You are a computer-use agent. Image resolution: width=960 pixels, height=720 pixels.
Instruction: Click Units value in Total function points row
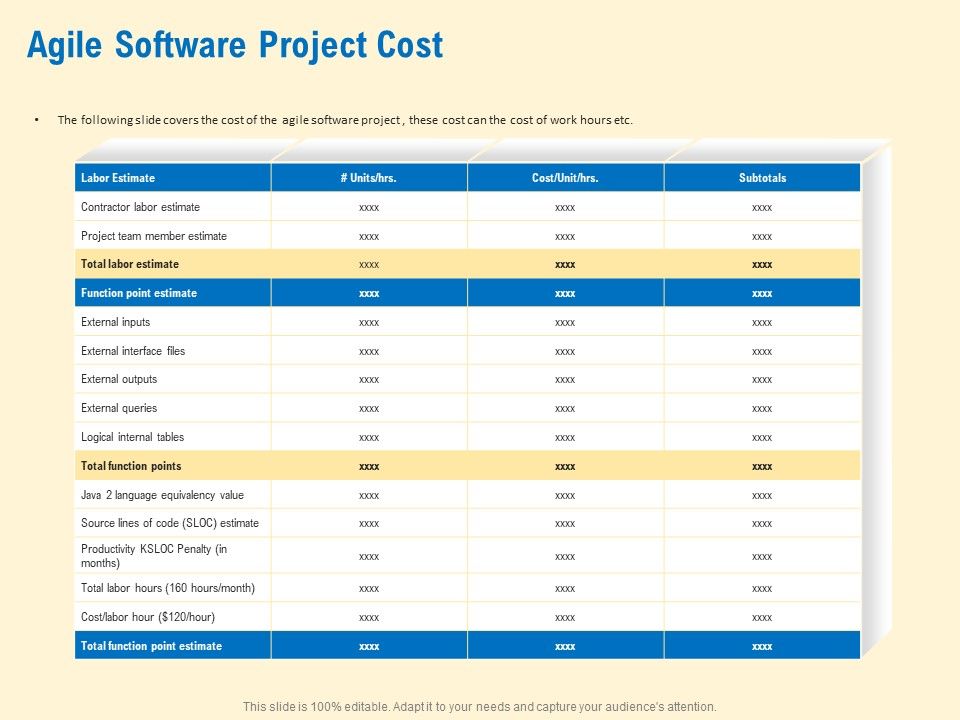coord(369,467)
